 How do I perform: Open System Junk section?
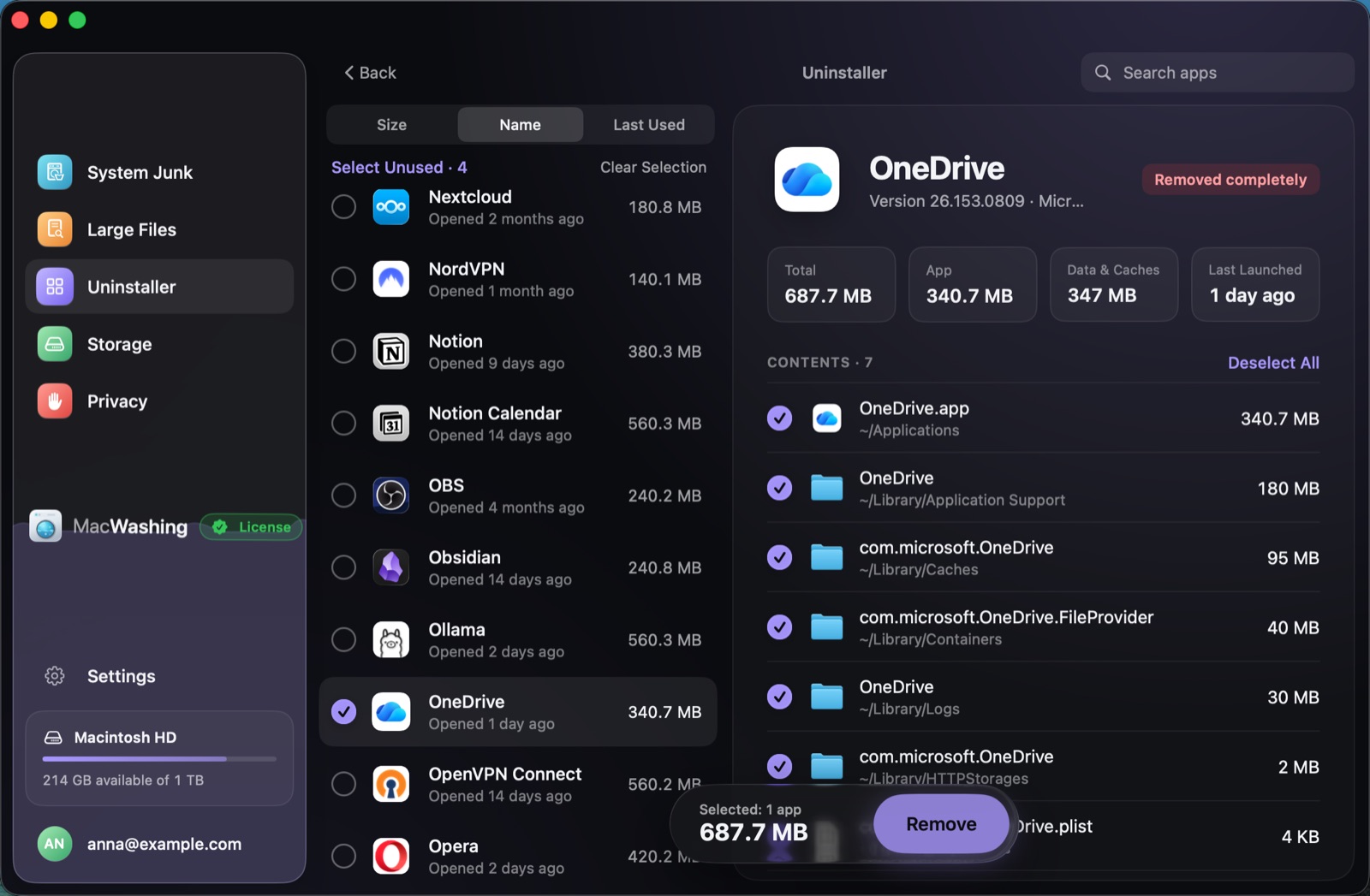point(159,172)
